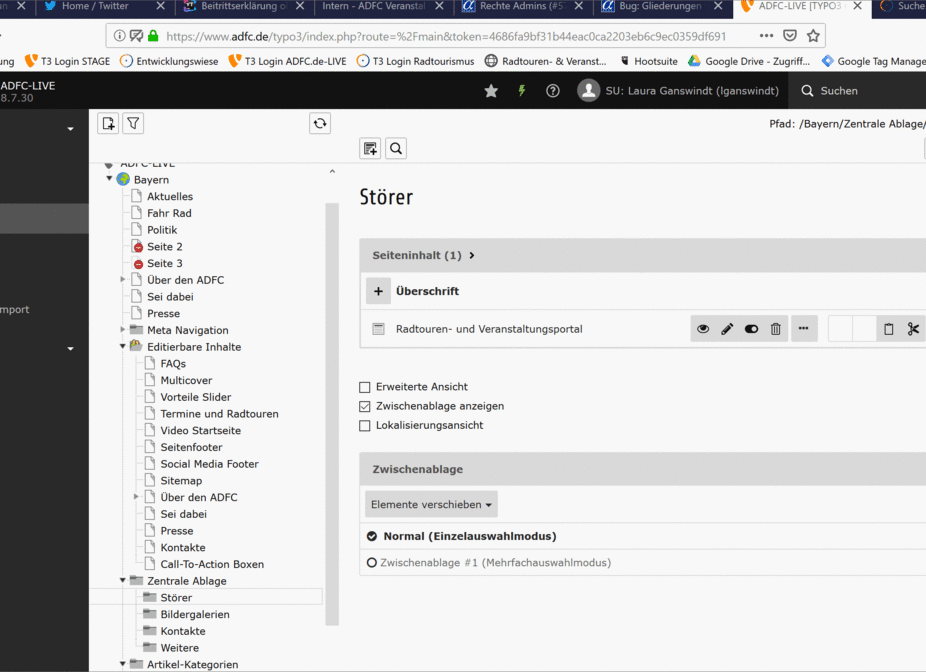Refresh the page tree

320,124
